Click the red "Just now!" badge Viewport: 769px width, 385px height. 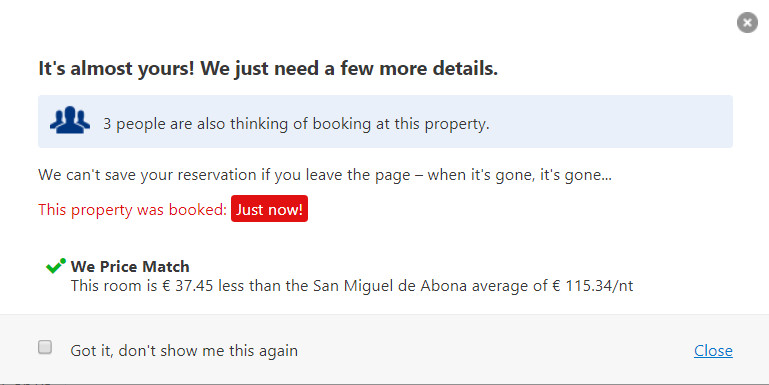pyautogui.click(x=269, y=209)
